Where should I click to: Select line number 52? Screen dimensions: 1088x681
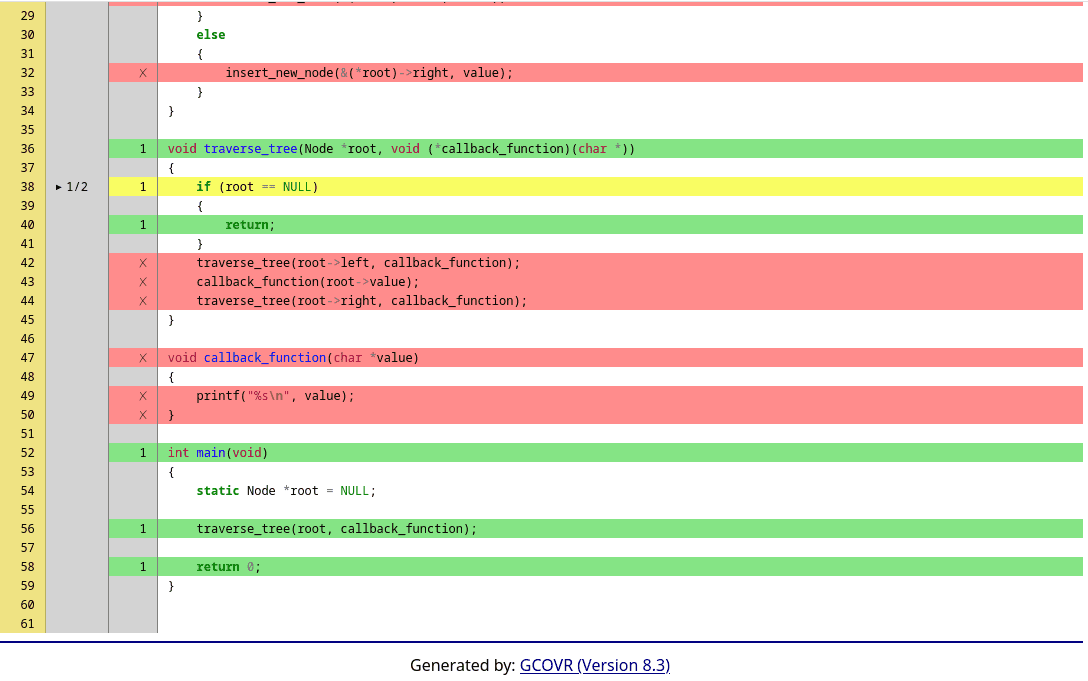coord(27,453)
